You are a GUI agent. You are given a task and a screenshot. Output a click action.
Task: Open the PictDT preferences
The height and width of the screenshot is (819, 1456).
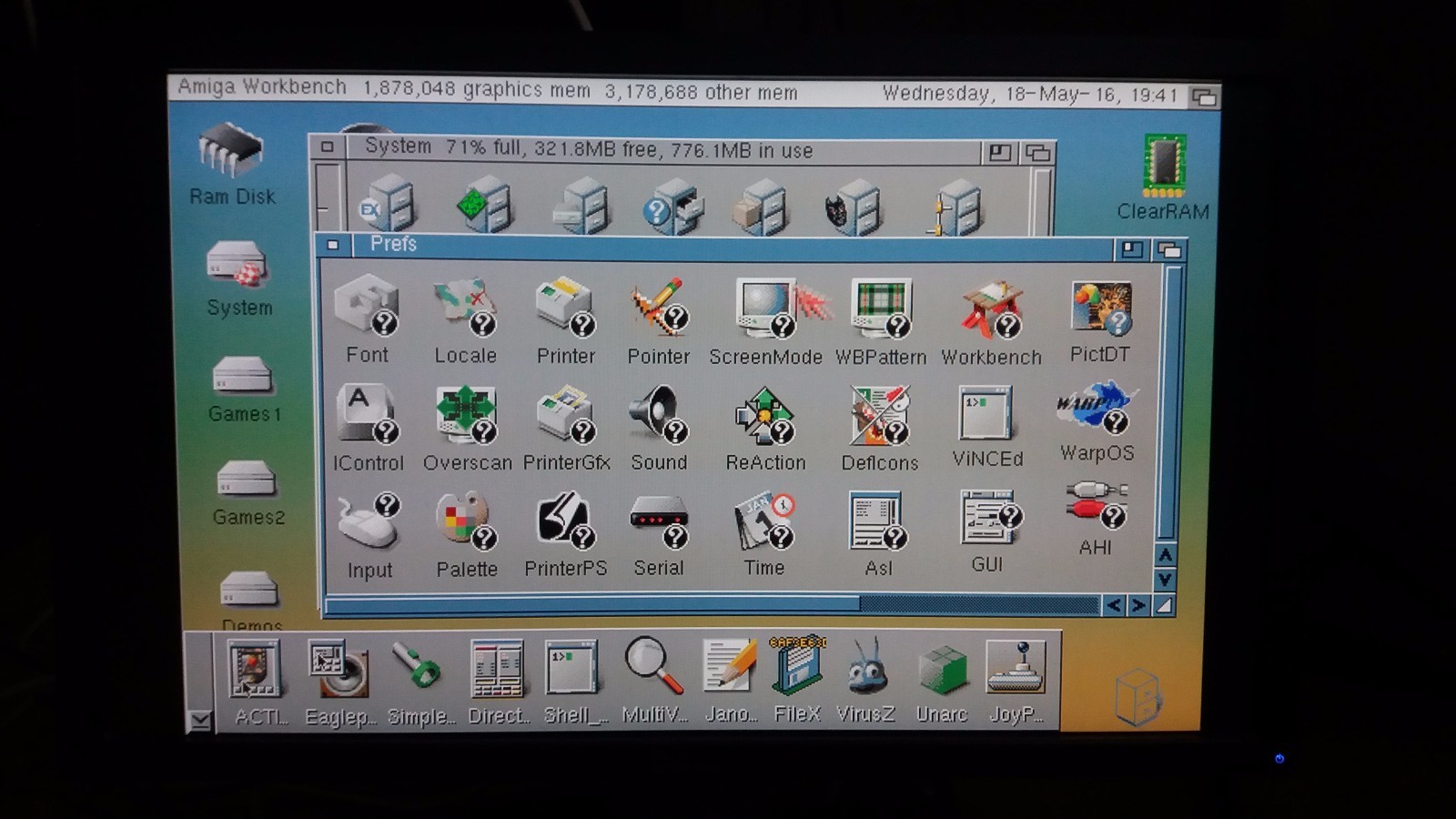(x=1101, y=307)
